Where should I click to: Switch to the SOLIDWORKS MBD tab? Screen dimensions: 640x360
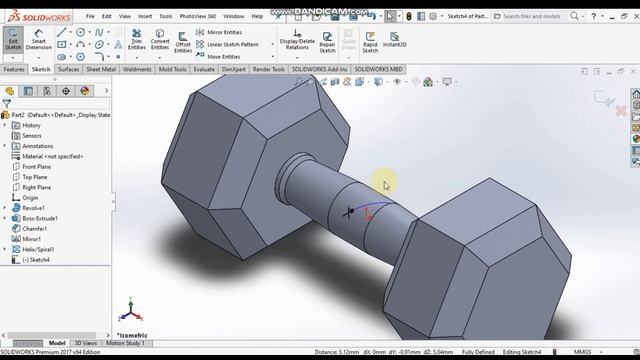point(378,69)
